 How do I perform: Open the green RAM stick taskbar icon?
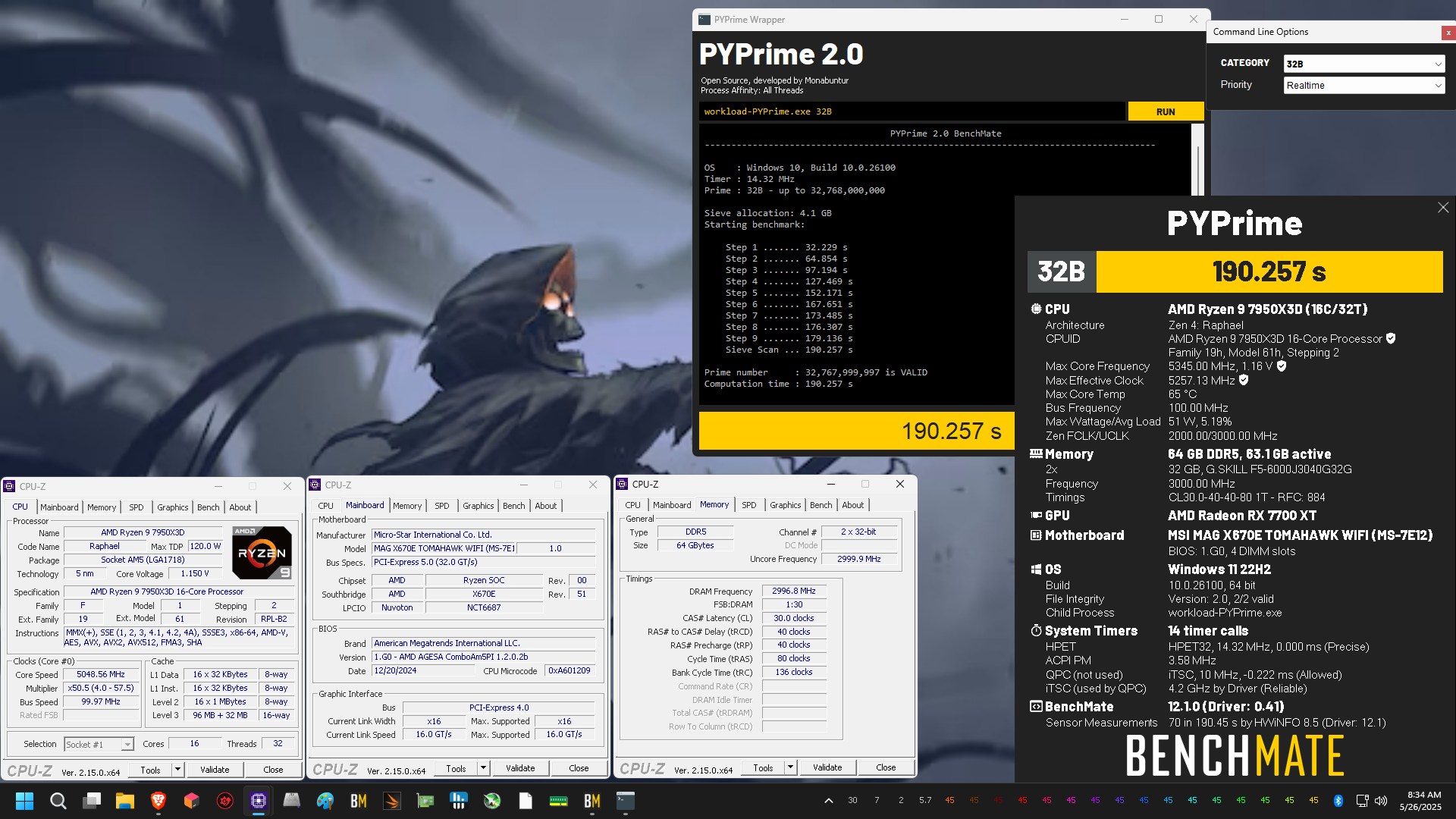[x=559, y=801]
